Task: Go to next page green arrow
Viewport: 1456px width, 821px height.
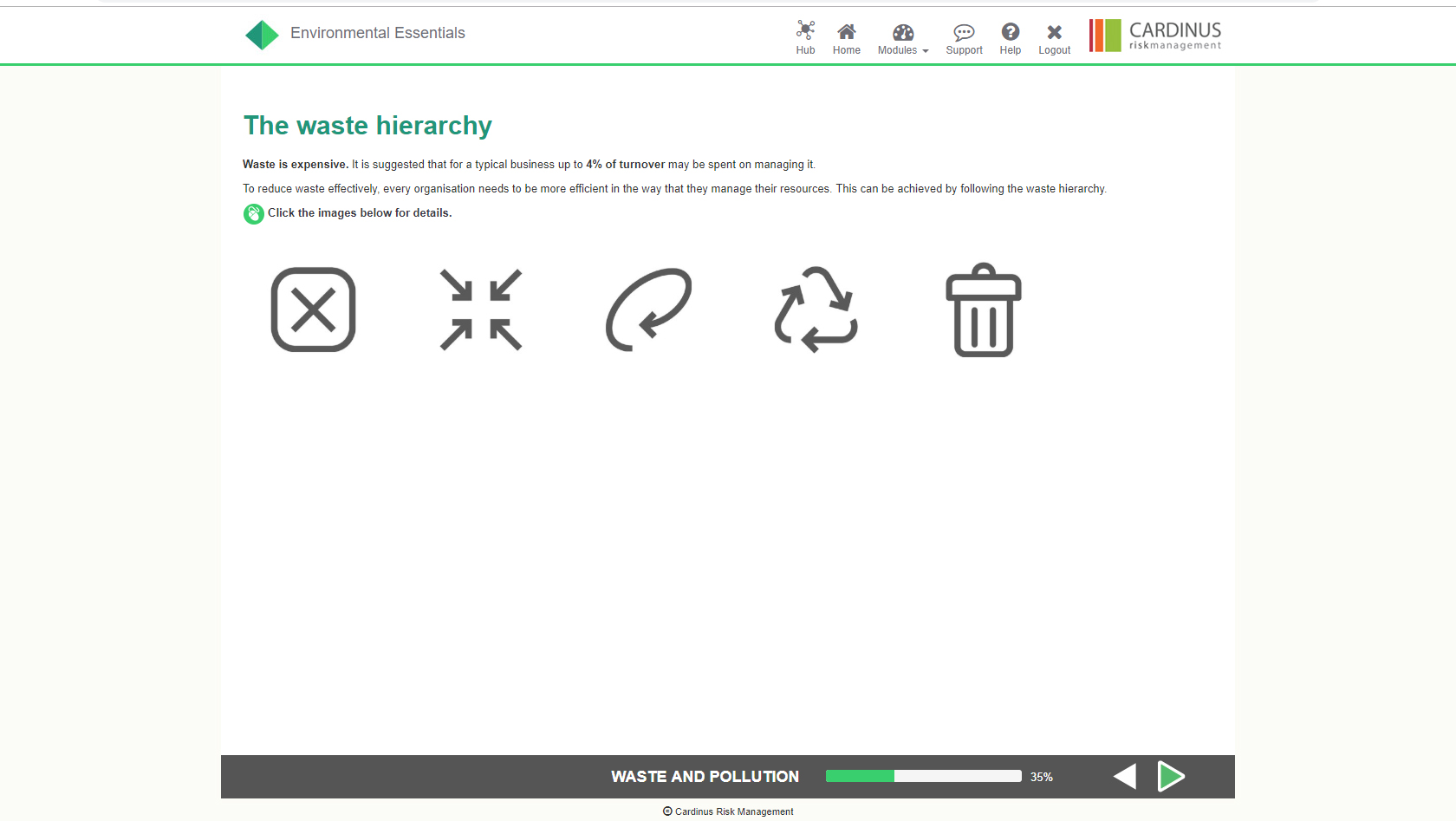Action: (x=1171, y=776)
